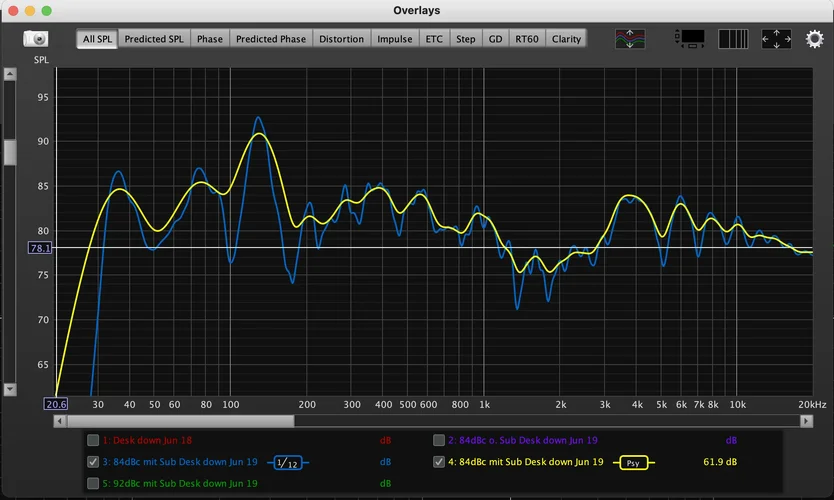Enable trace 1 Desk down Jun 18
This screenshot has height=500, width=834.
[93, 440]
